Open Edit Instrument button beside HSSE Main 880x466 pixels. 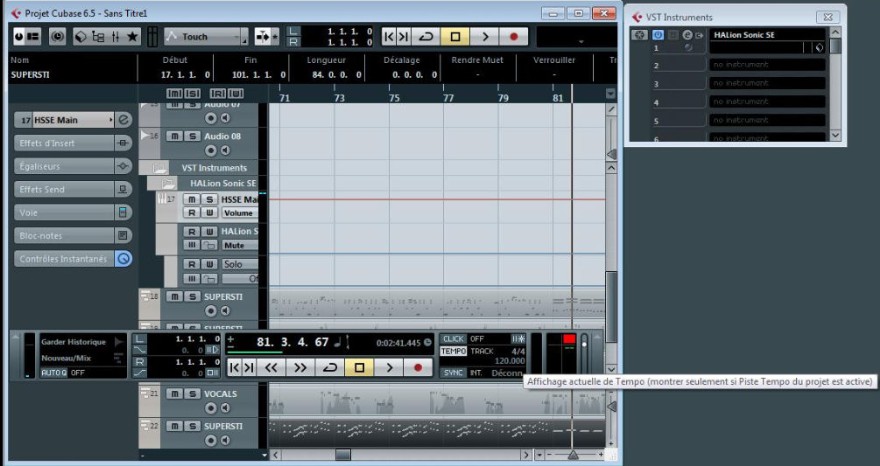[124, 120]
